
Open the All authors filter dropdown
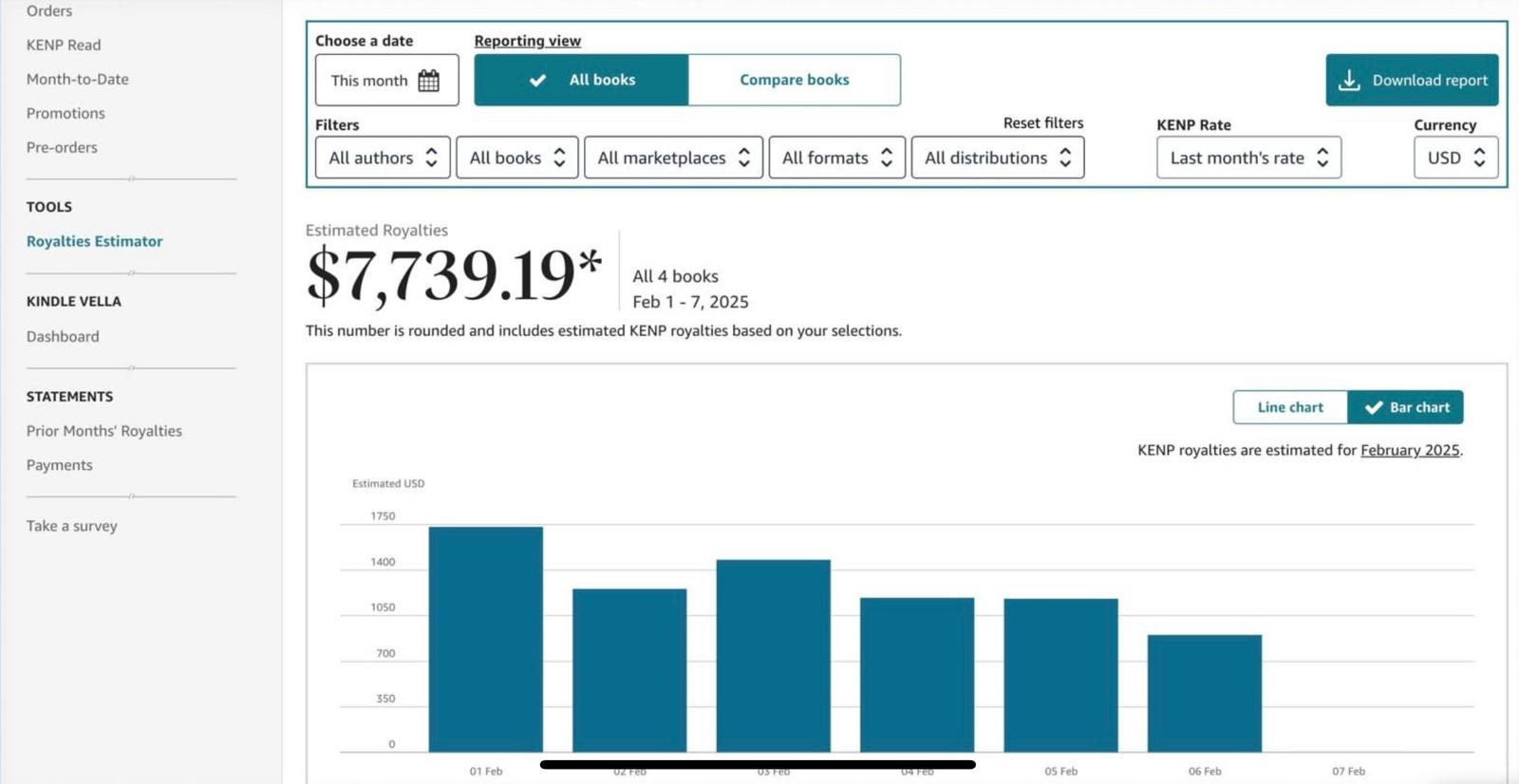[383, 159]
